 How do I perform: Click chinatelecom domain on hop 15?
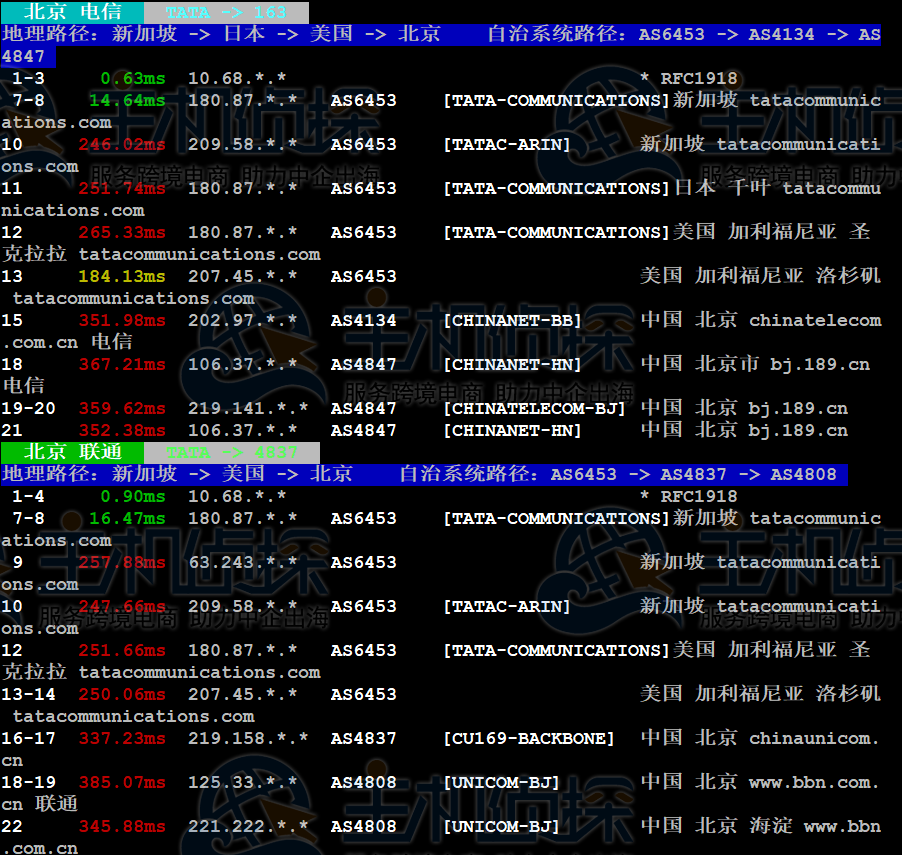click(815, 320)
